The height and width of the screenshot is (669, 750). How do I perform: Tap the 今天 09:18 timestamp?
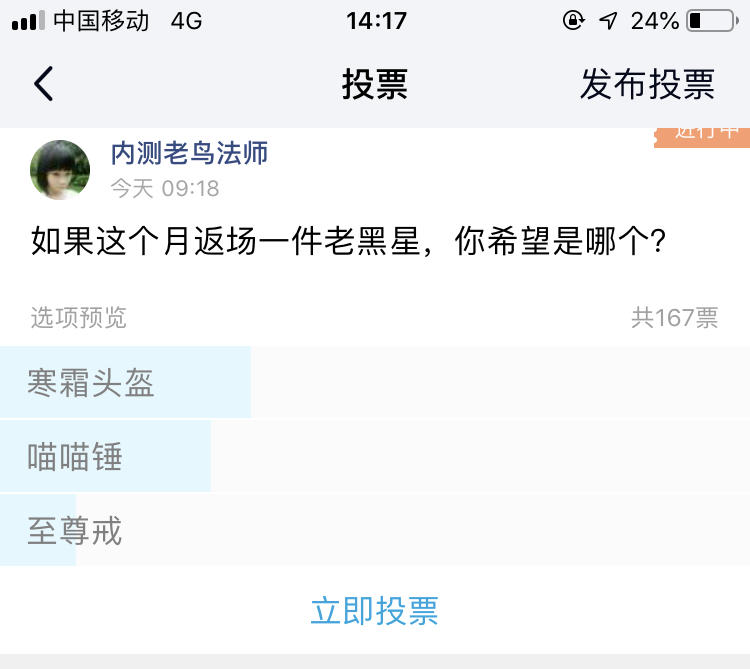pos(165,188)
